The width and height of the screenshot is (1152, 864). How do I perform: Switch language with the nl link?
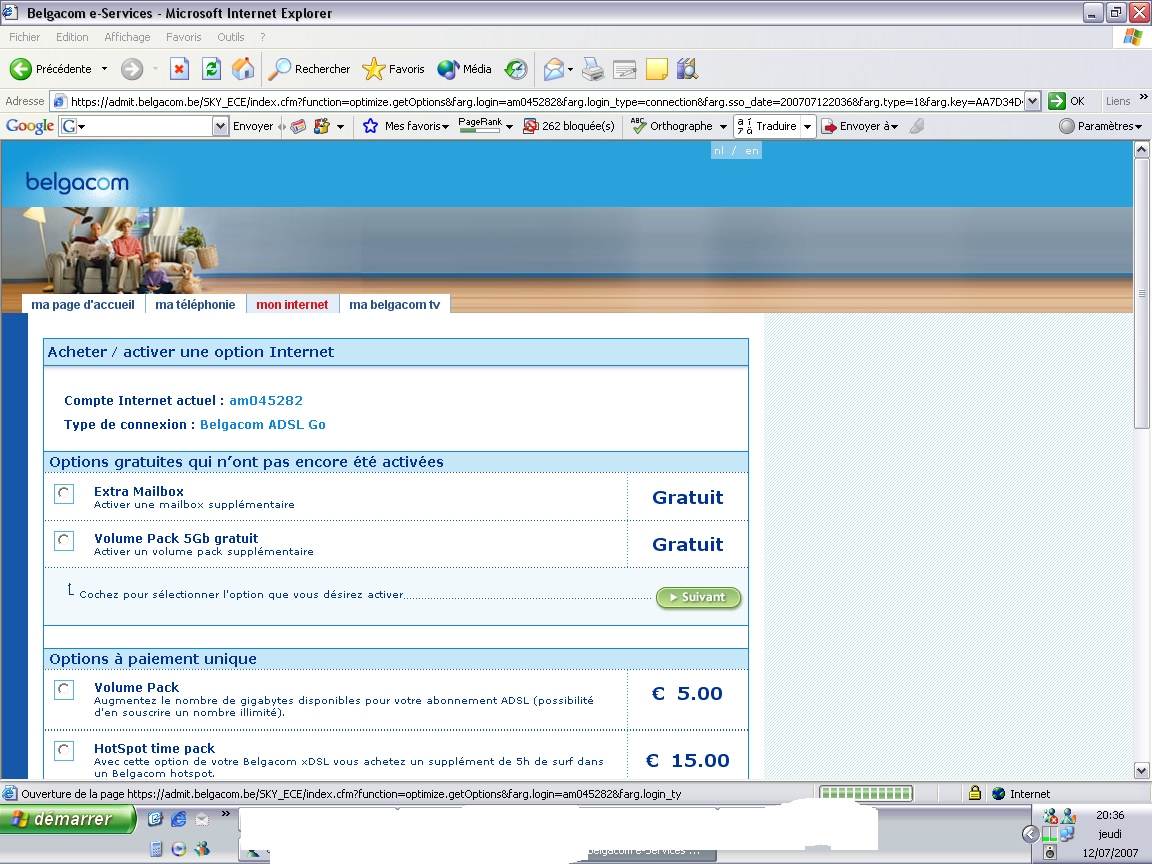pos(719,150)
